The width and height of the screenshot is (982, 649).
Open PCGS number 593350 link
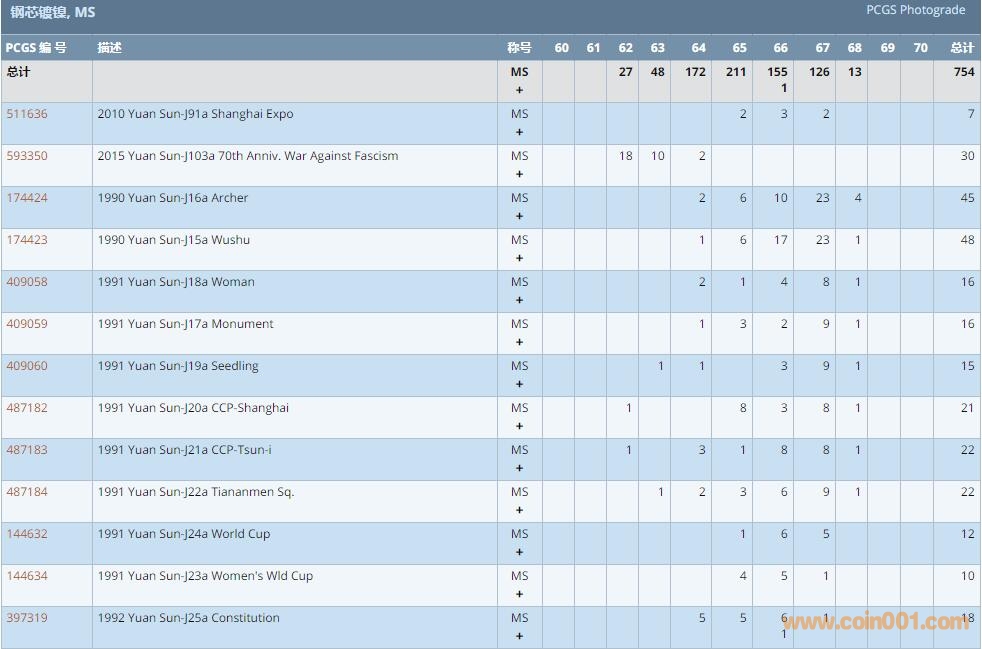[x=27, y=156]
